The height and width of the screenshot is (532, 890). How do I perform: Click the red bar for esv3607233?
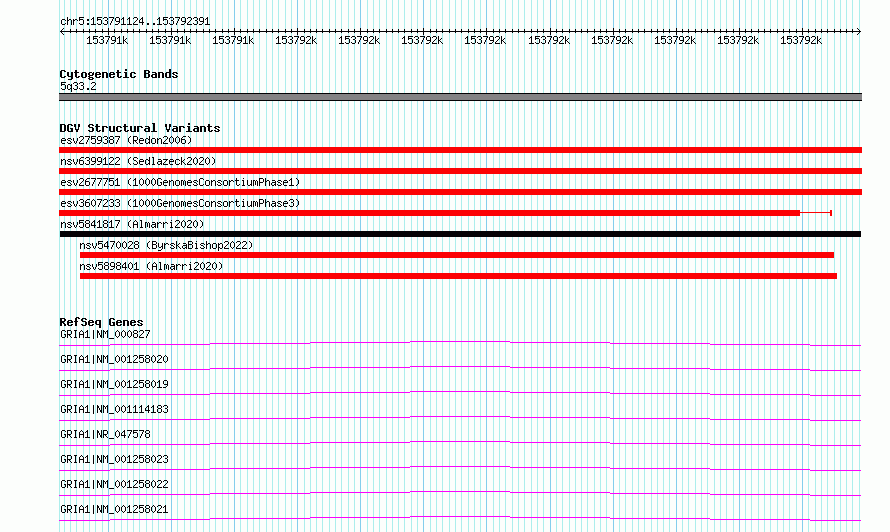coord(430,213)
